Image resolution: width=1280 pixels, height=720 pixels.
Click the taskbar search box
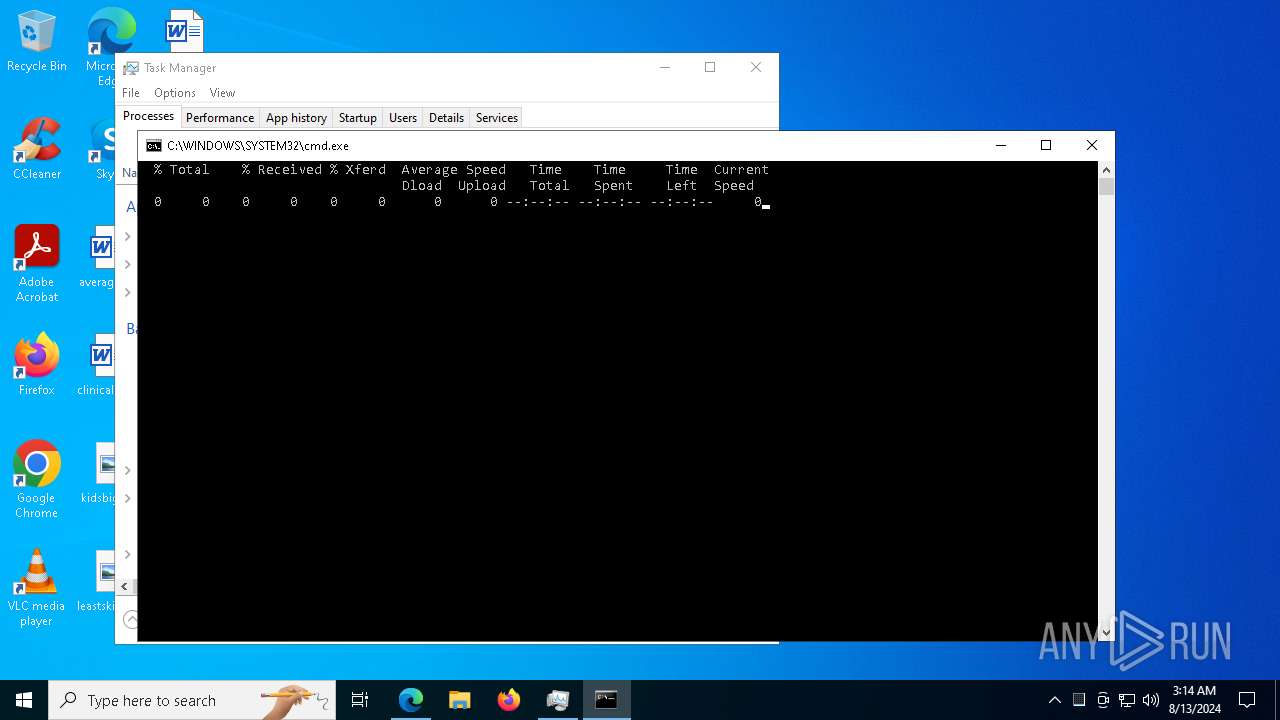click(192, 700)
